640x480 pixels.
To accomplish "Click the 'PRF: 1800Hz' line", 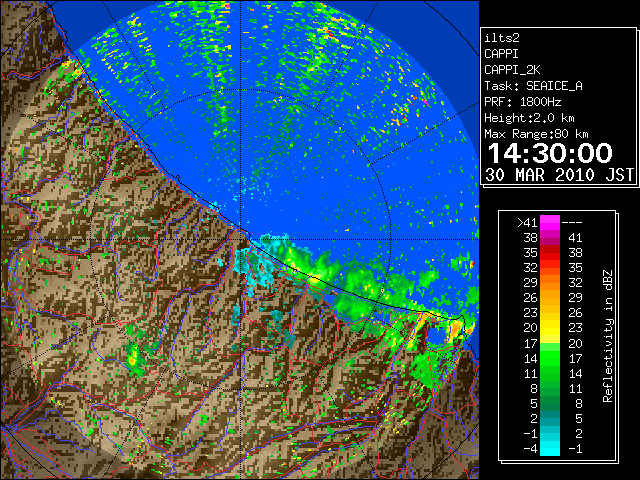I will click(522, 102).
